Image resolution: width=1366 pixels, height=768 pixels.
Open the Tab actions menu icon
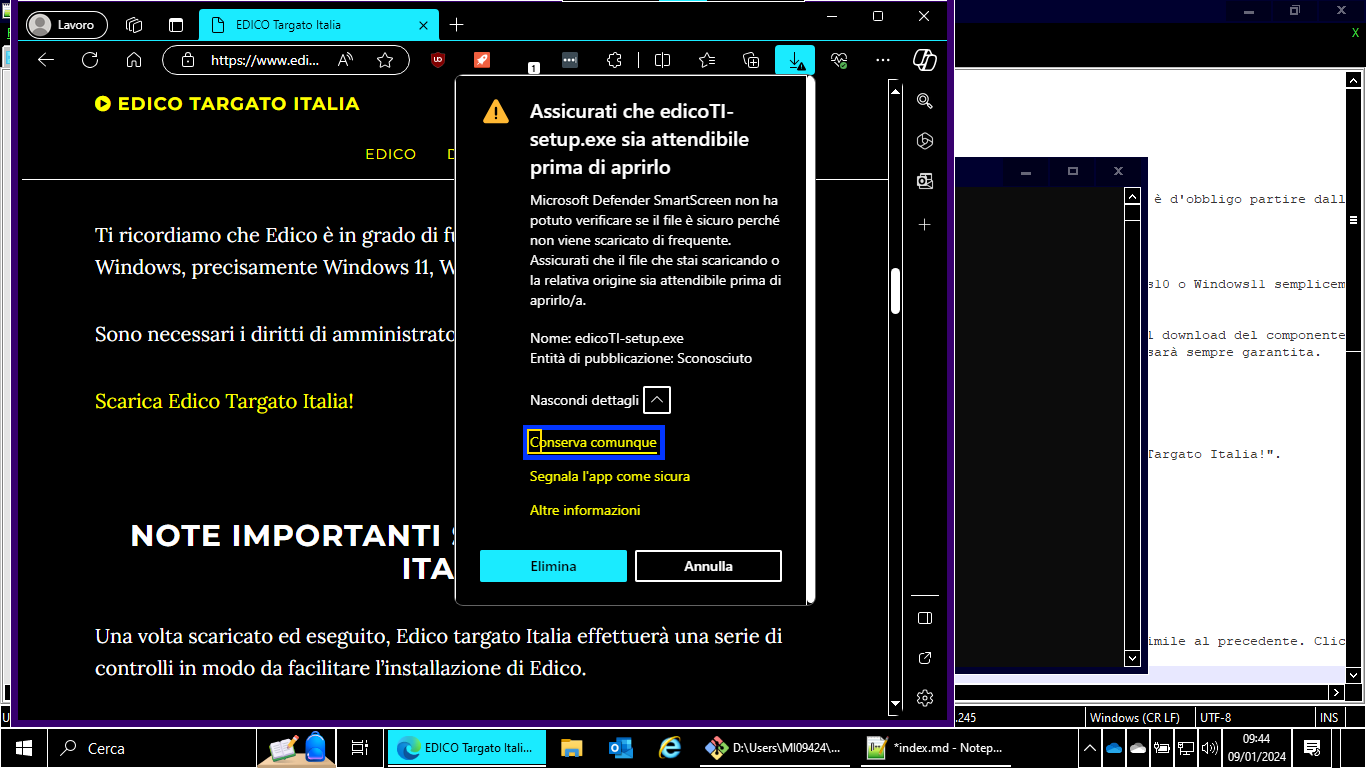(176, 24)
